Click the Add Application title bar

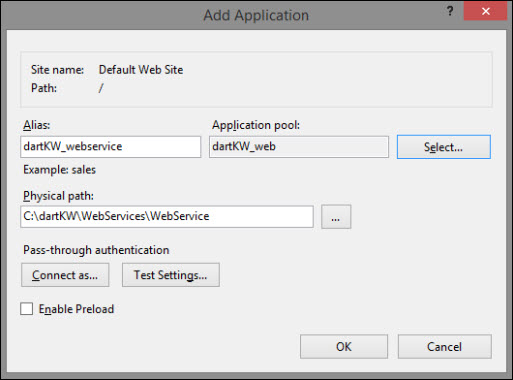point(256,15)
